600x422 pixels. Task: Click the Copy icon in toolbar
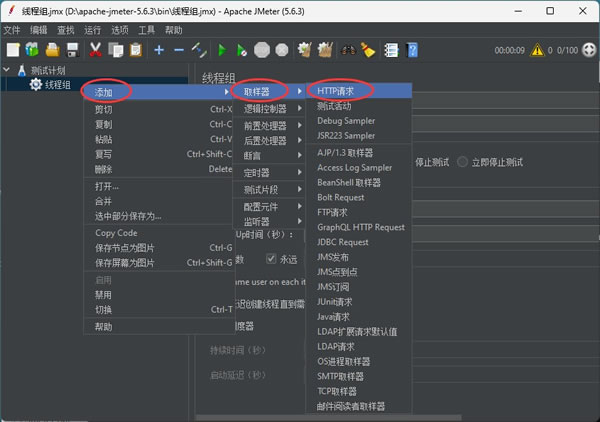[x=116, y=50]
